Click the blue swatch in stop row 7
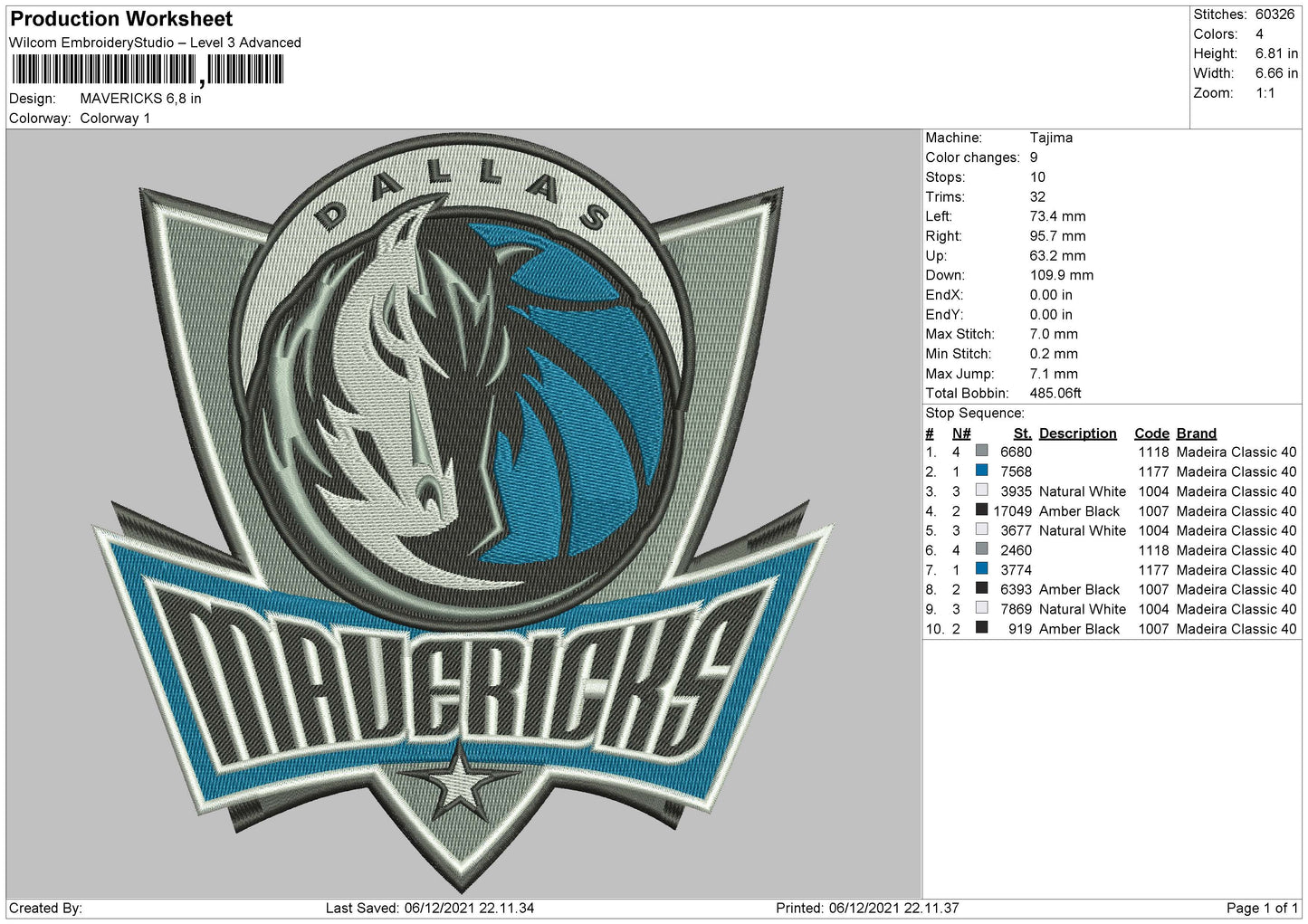The width and height of the screenshot is (1308, 924). coord(981,569)
